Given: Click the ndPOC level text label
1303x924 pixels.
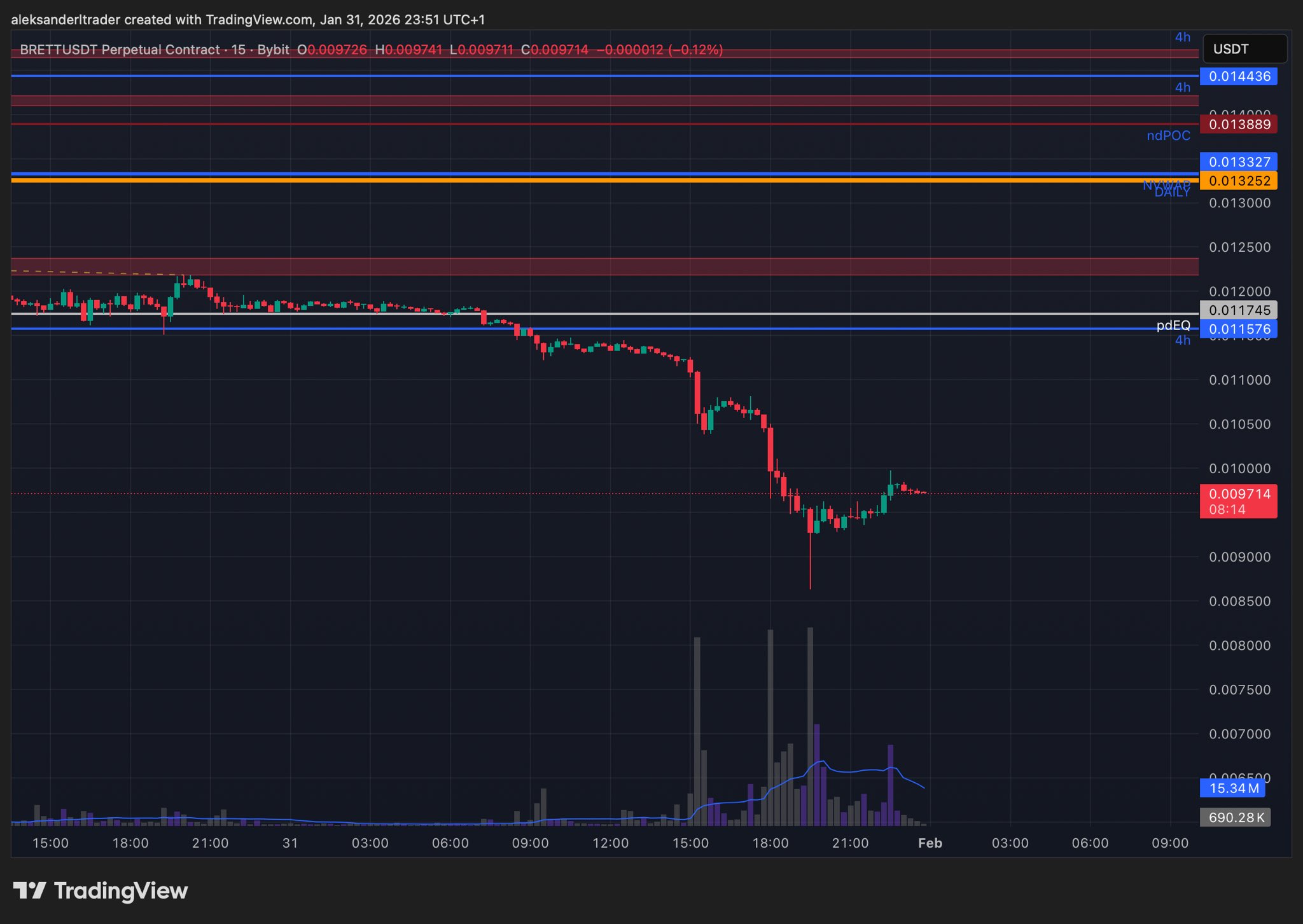Looking at the screenshot, I should coord(1168,135).
